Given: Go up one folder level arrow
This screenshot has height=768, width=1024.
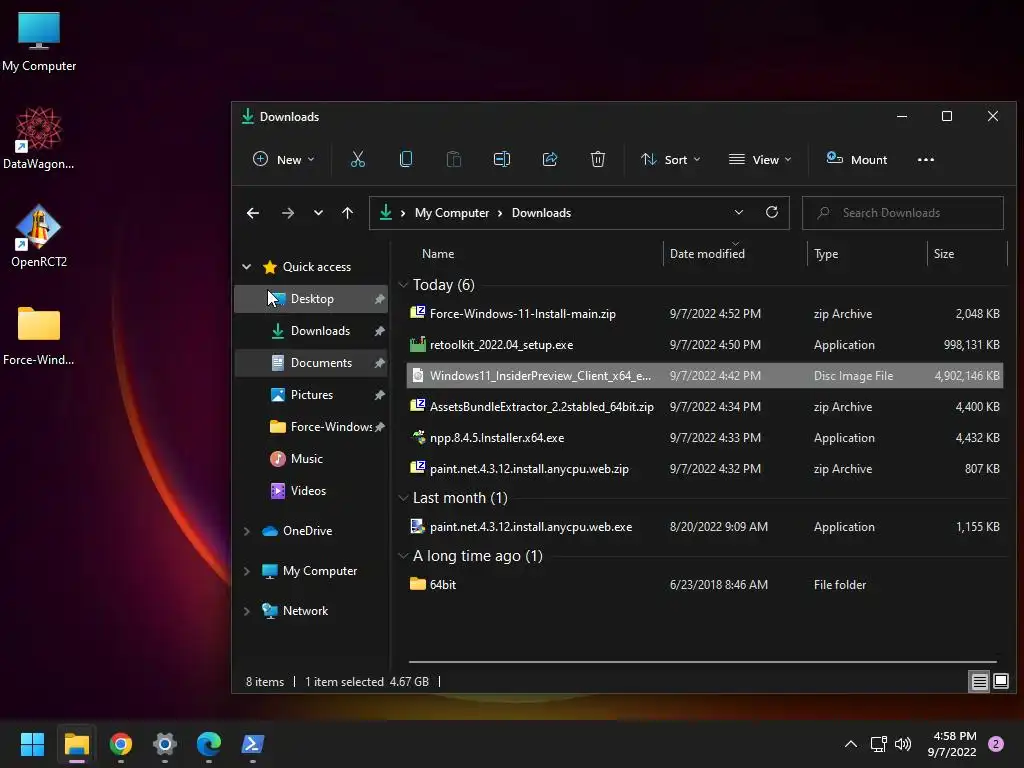Looking at the screenshot, I should click(347, 213).
